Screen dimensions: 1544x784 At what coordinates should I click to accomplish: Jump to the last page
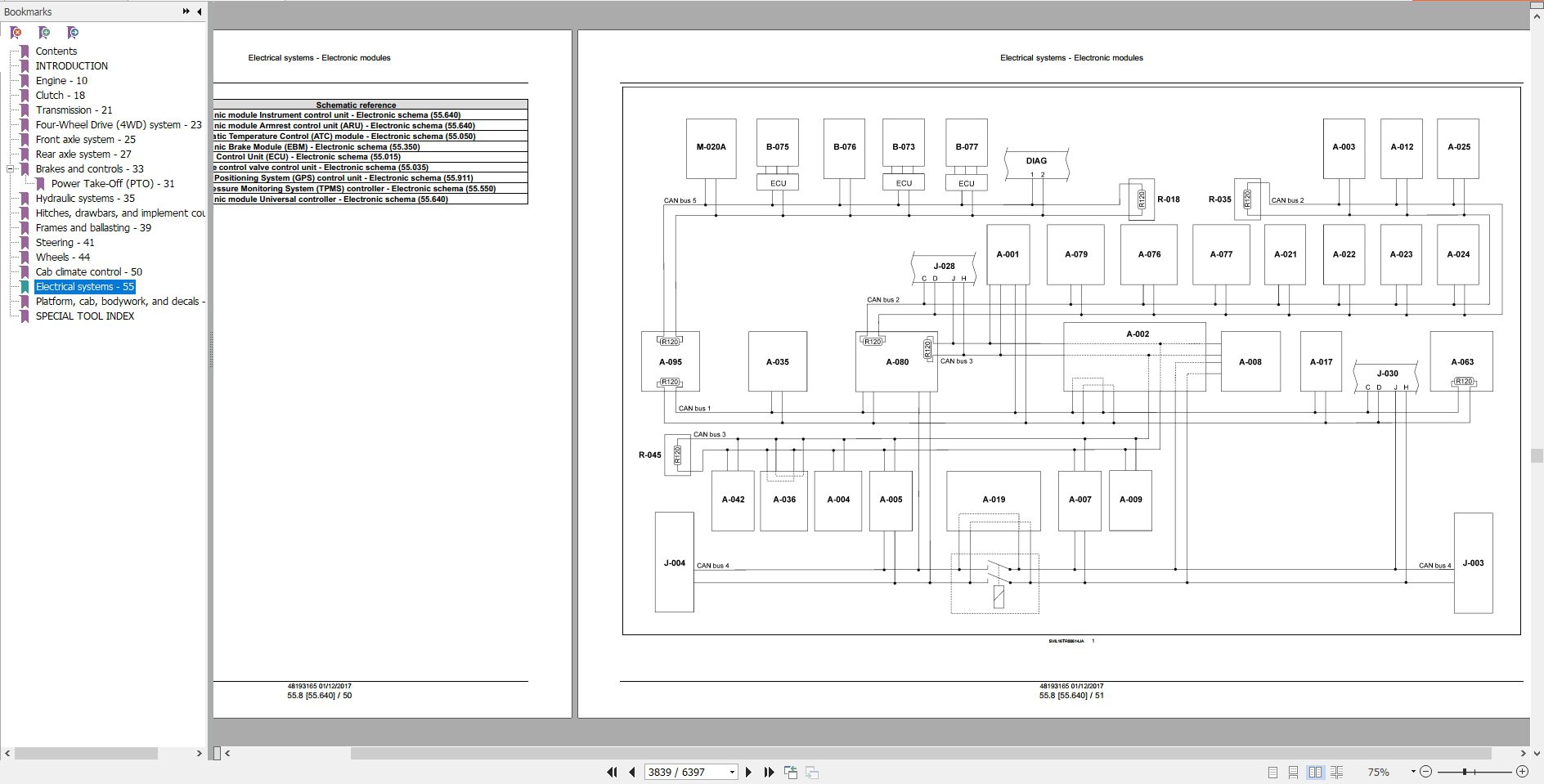[769, 772]
